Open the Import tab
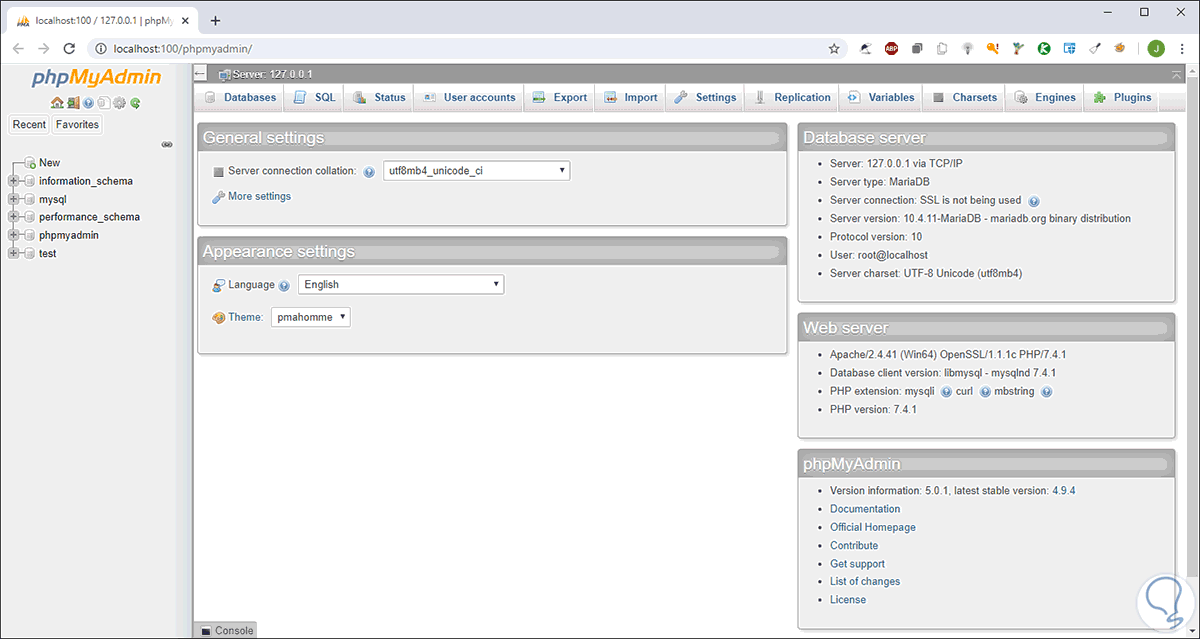1200x639 pixels. click(x=631, y=98)
